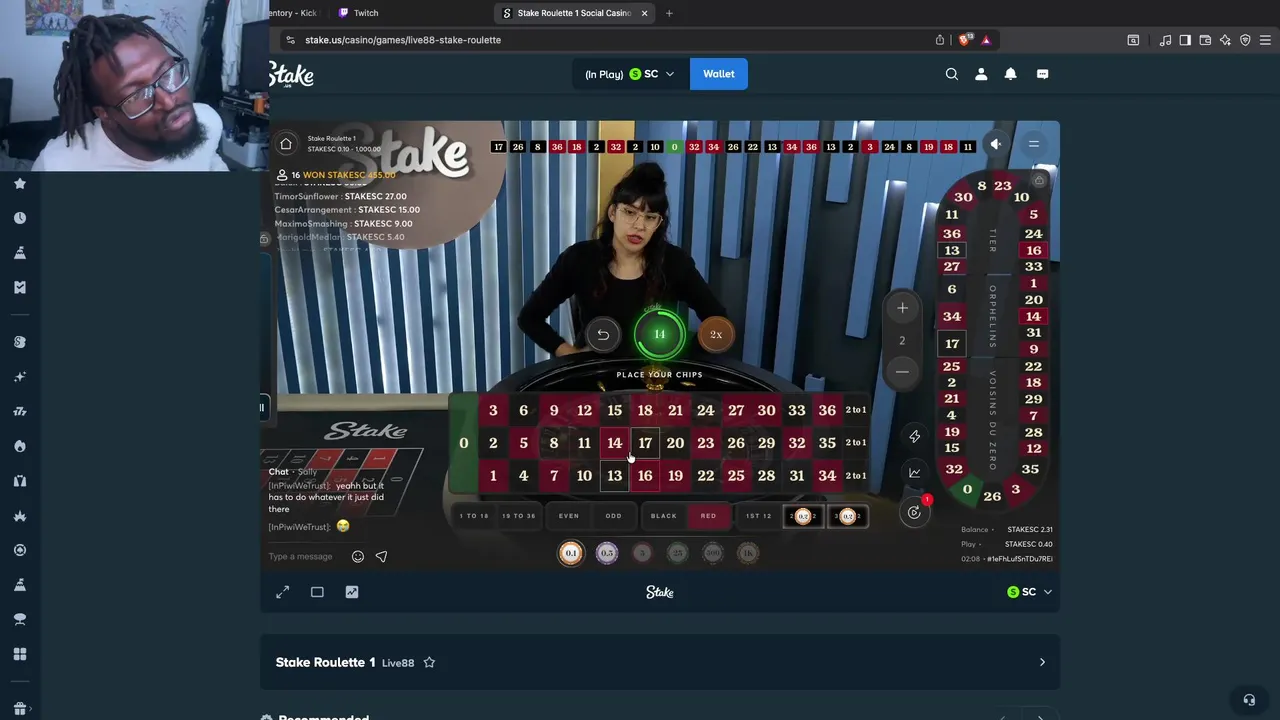Select the 1K chip

pos(747,553)
